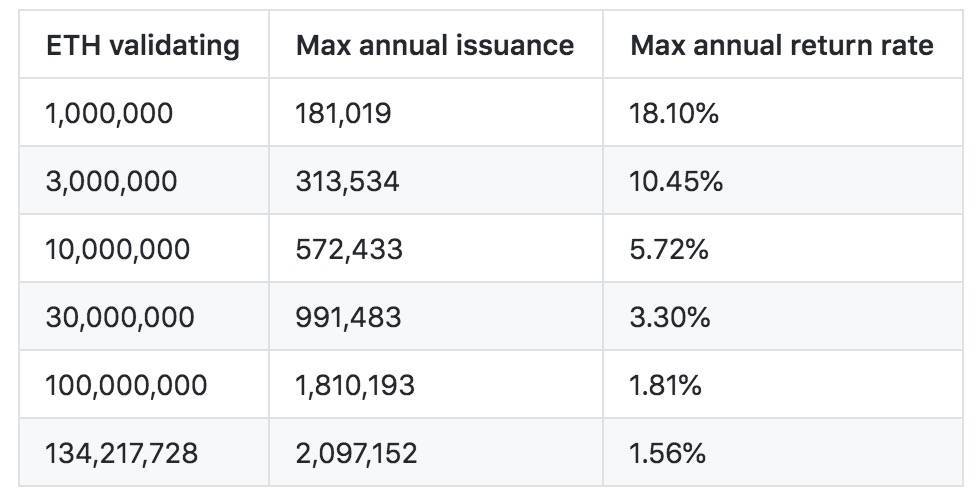
Task: Click the 2,097,152 issuance cell
Action: coord(356,453)
